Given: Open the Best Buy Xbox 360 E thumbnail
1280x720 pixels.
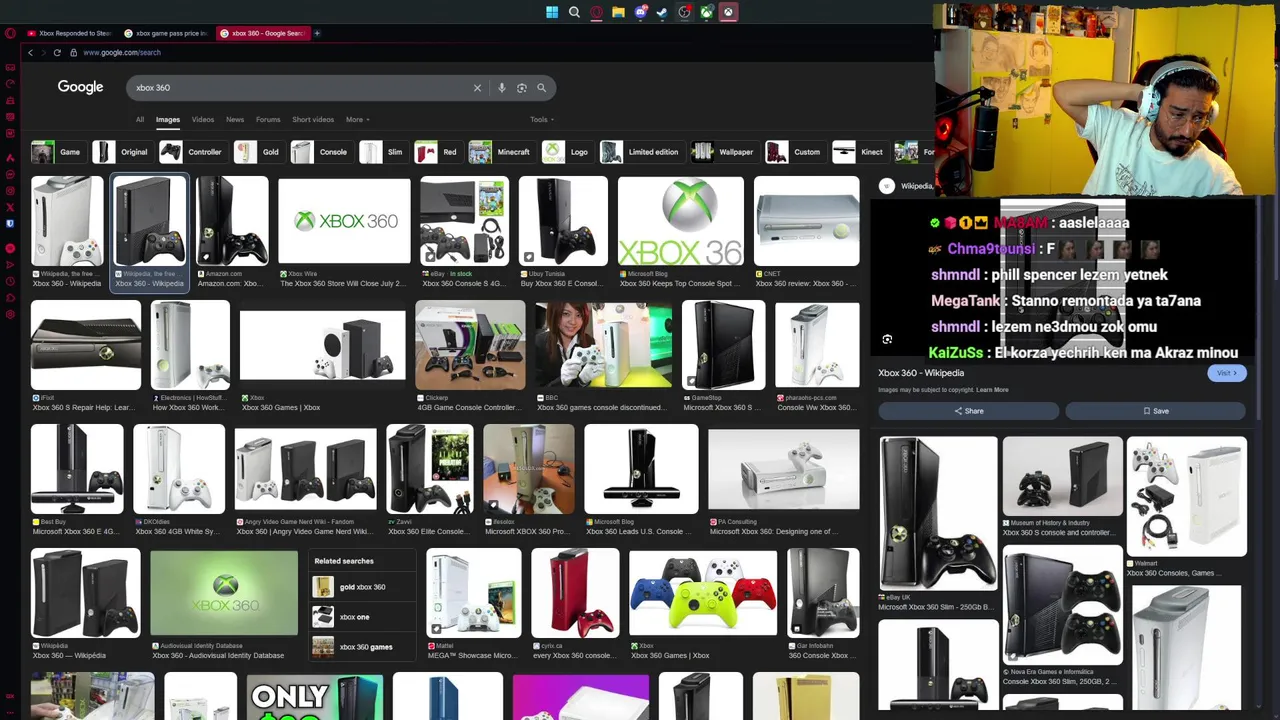Looking at the screenshot, I should click(77, 469).
